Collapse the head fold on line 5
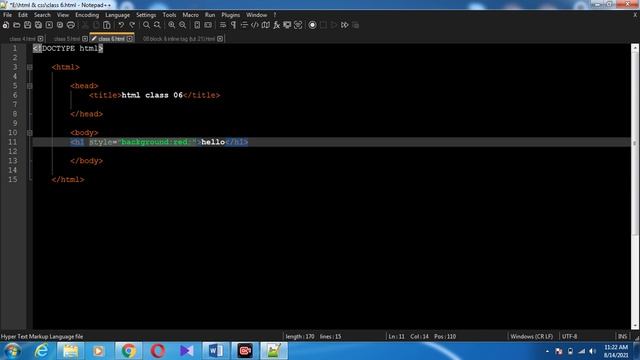The width and height of the screenshot is (640, 360). (x=29, y=86)
